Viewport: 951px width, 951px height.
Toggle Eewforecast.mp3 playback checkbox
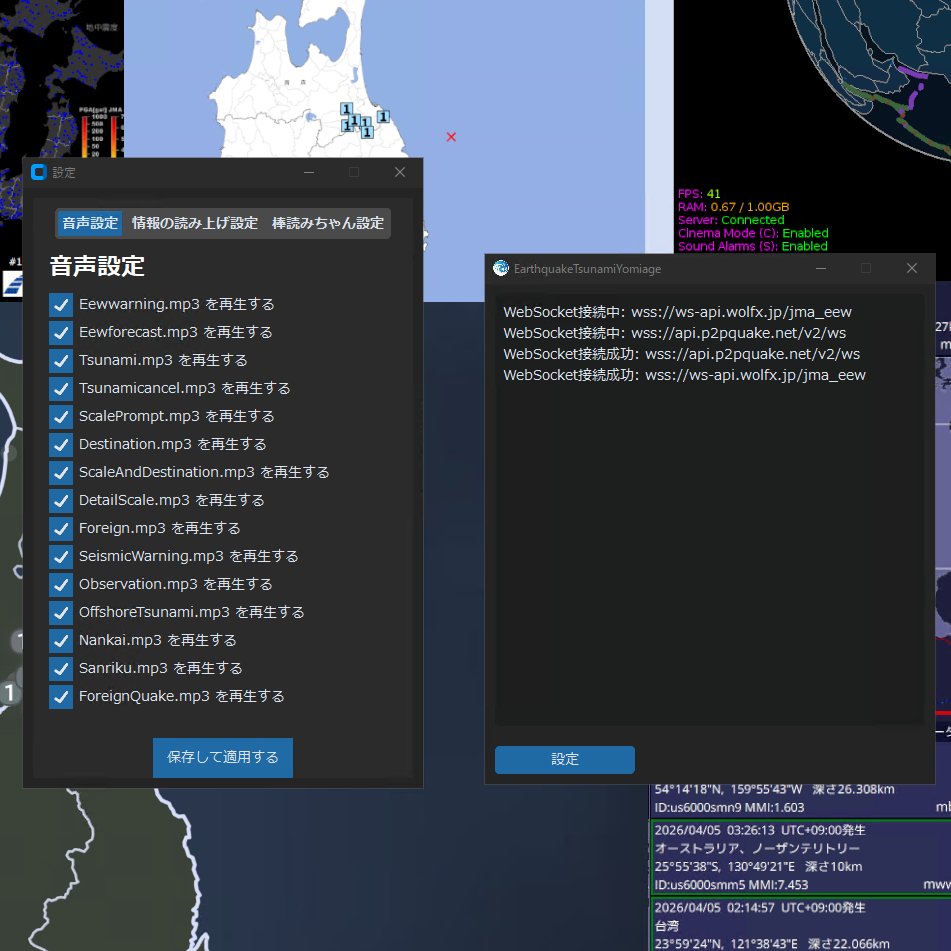61,332
